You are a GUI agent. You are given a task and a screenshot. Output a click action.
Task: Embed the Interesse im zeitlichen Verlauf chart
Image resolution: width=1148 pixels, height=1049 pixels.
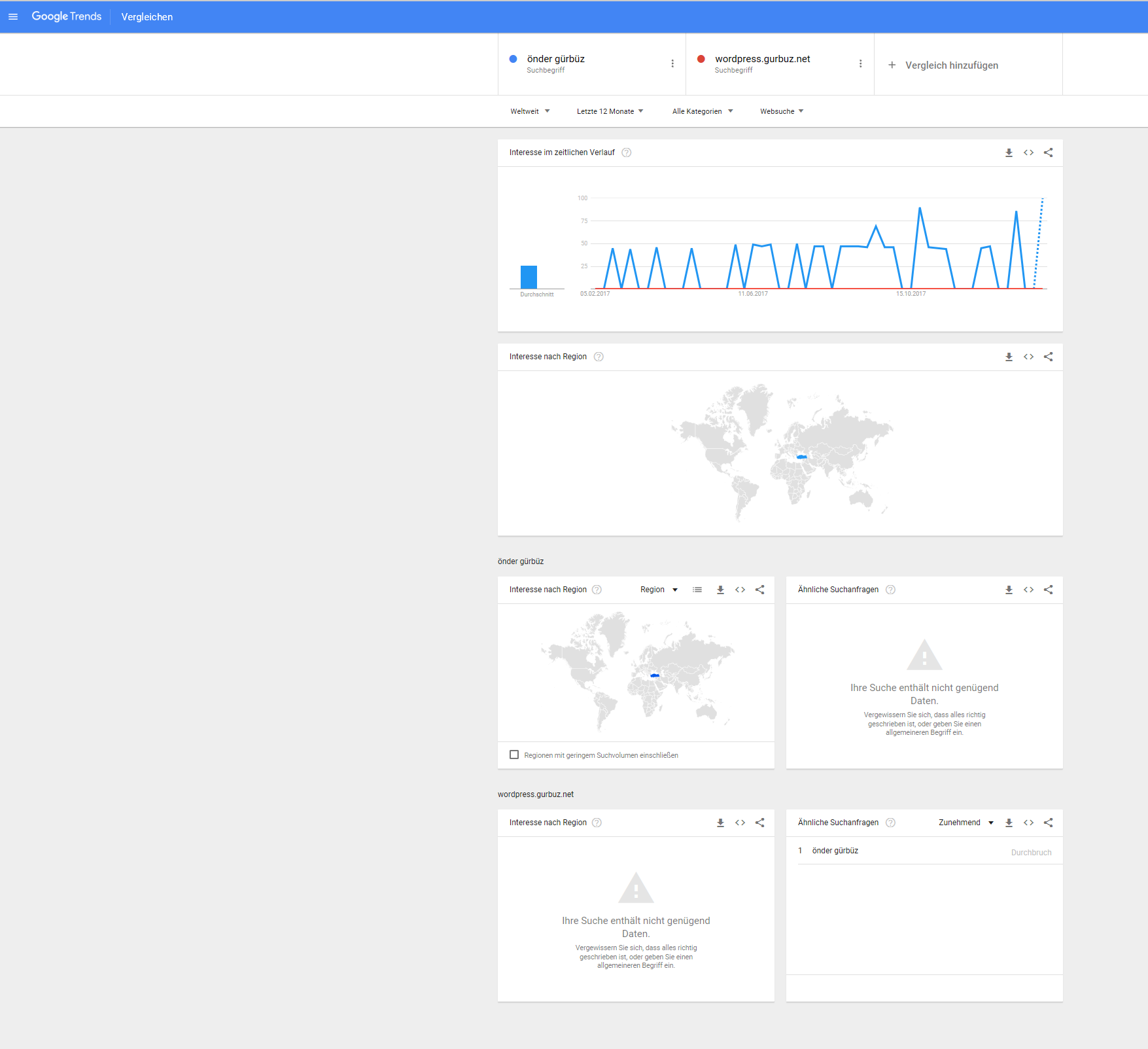pyautogui.click(x=1028, y=152)
